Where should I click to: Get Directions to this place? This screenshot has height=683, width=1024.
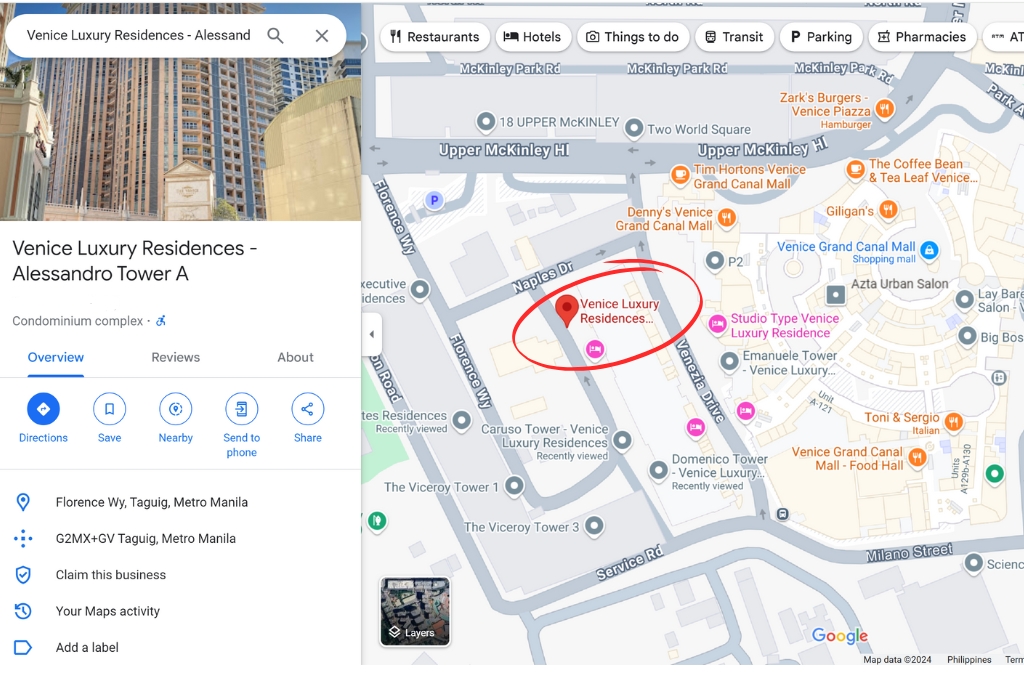[43, 418]
